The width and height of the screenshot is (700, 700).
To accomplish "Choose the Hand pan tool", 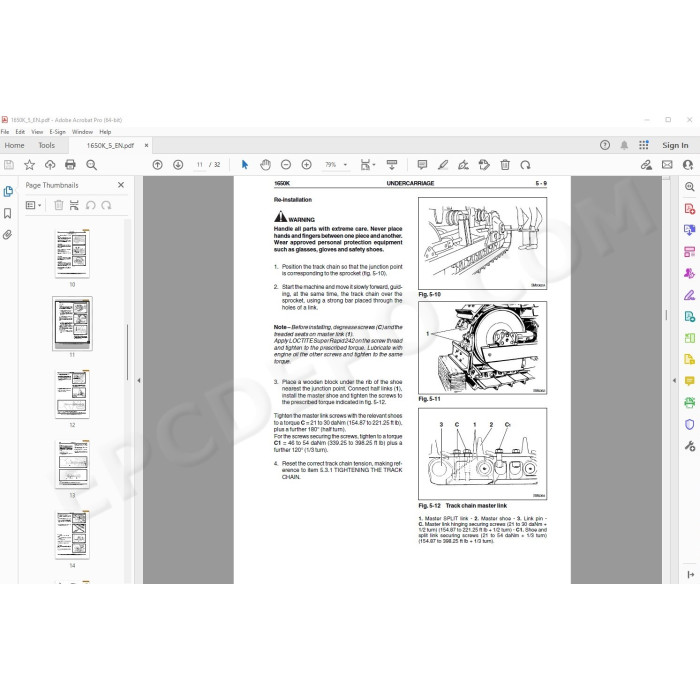I will (x=266, y=165).
